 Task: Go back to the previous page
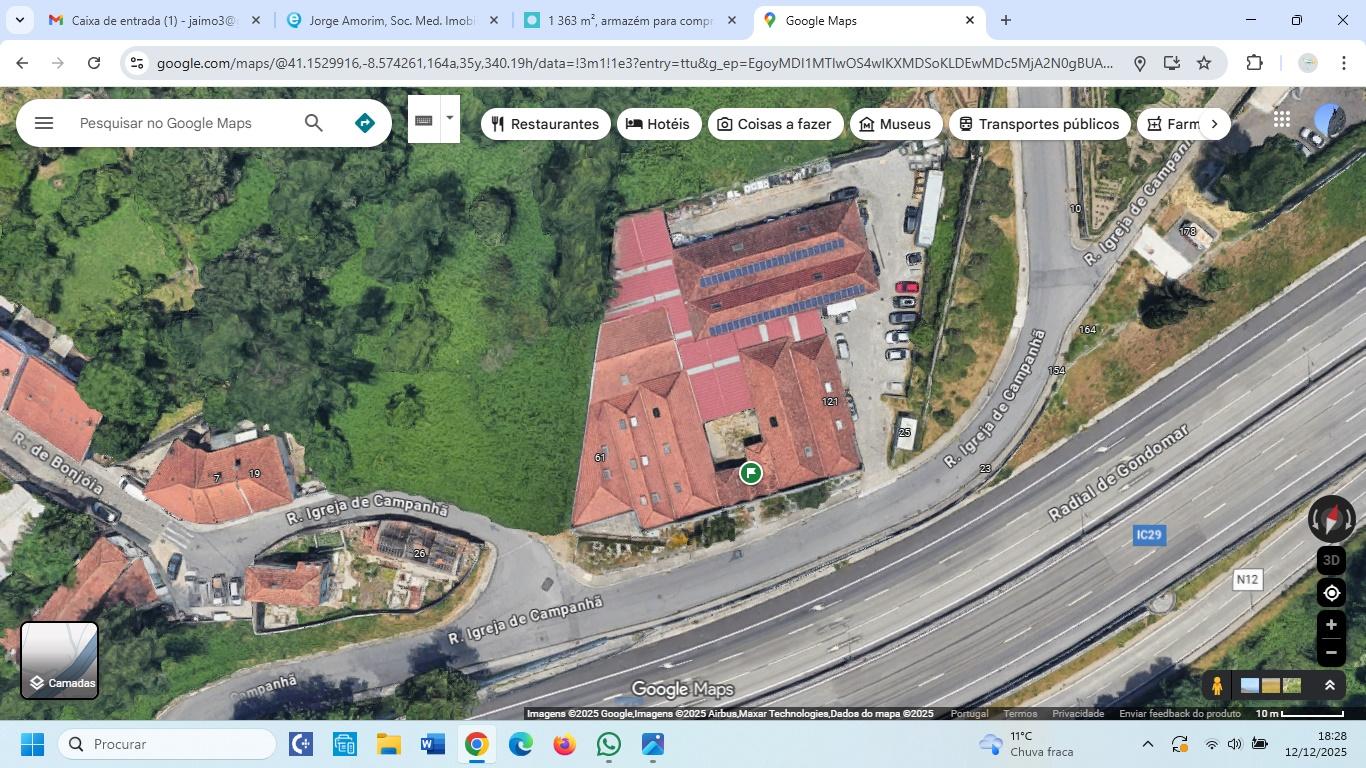point(22,63)
